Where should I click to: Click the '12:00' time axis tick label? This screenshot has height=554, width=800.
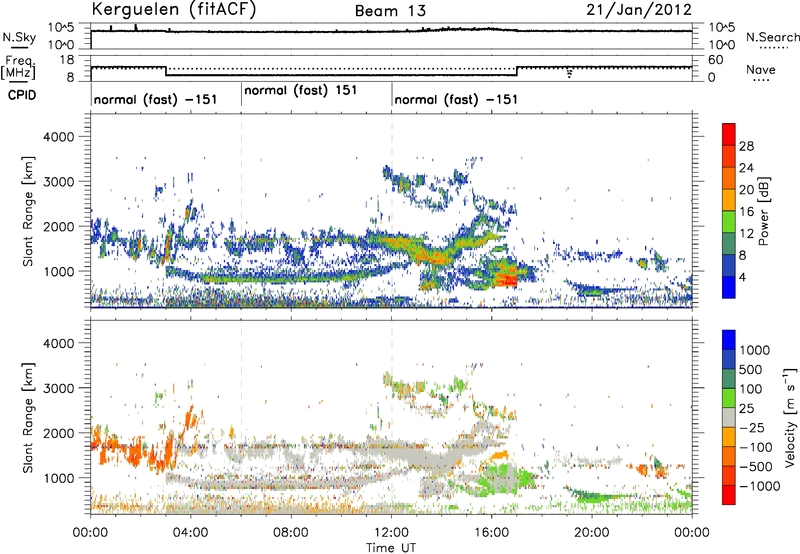(391, 533)
